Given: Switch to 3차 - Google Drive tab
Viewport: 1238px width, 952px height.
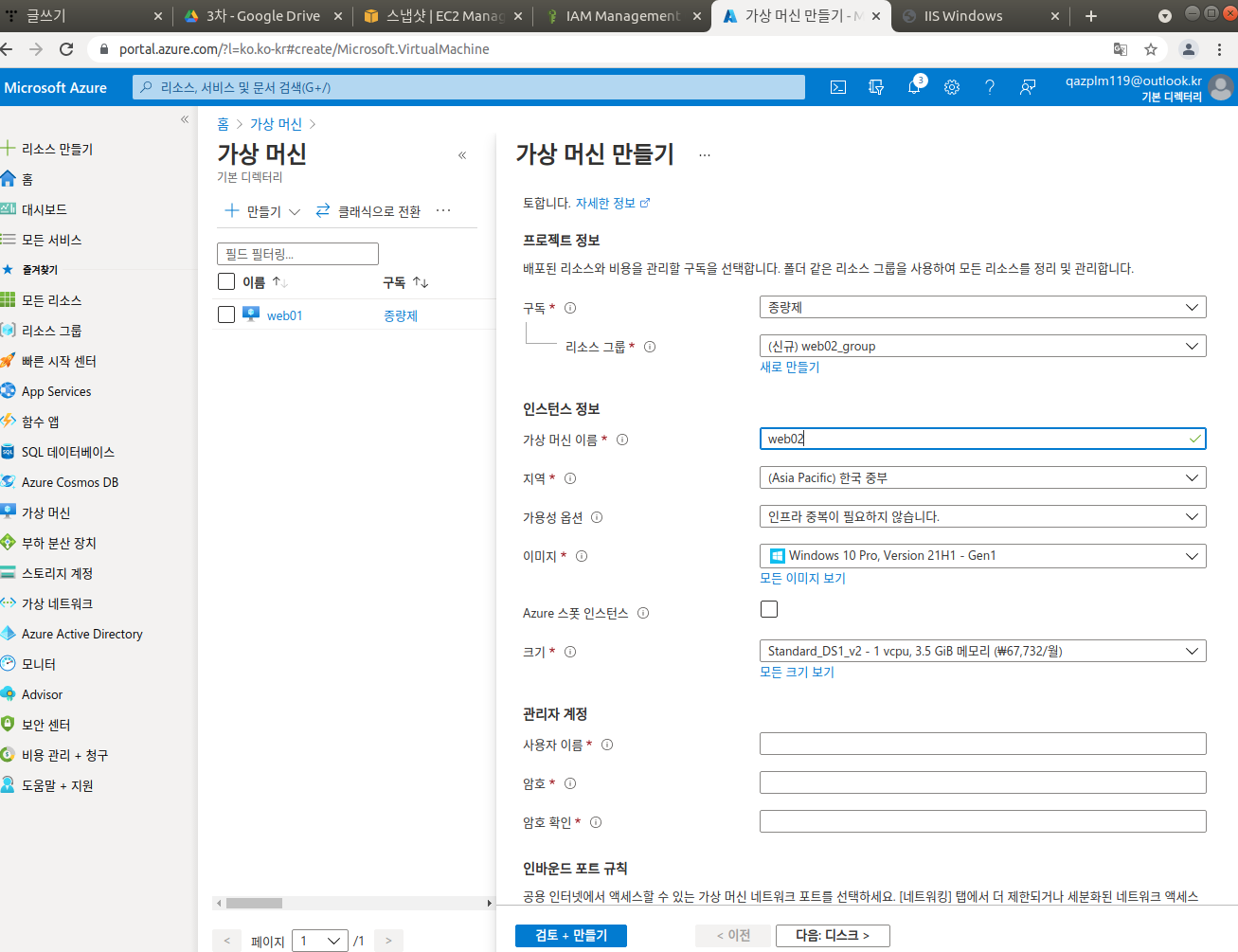Looking at the screenshot, I should click(262, 16).
